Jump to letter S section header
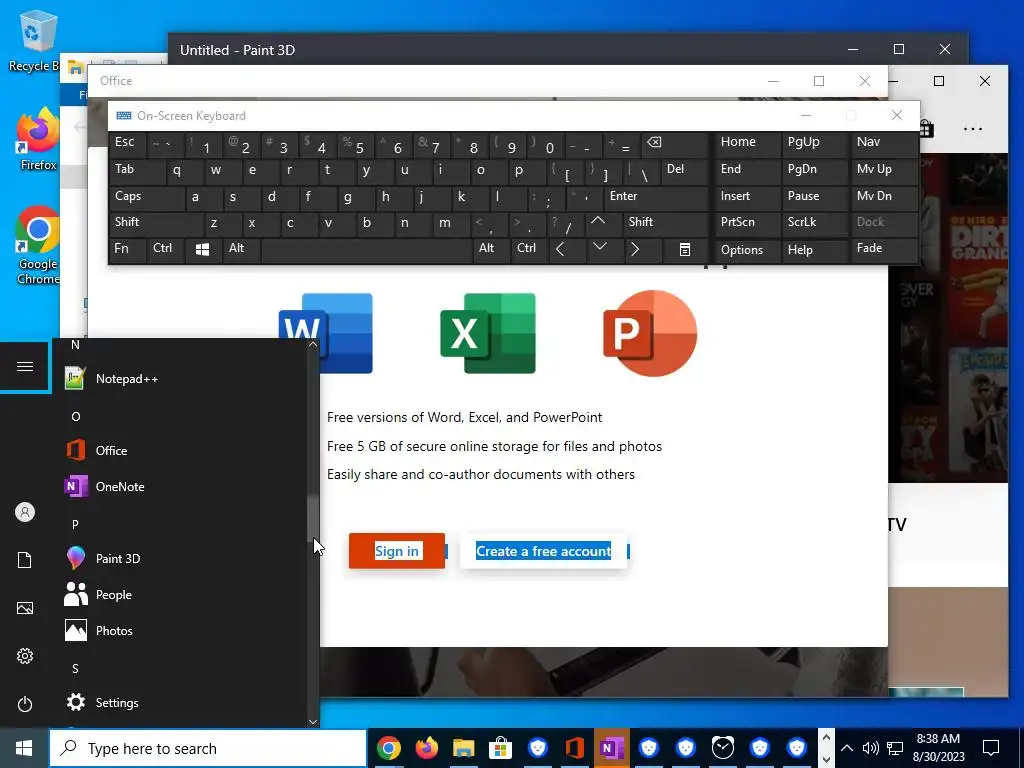 pyautogui.click(x=75, y=668)
